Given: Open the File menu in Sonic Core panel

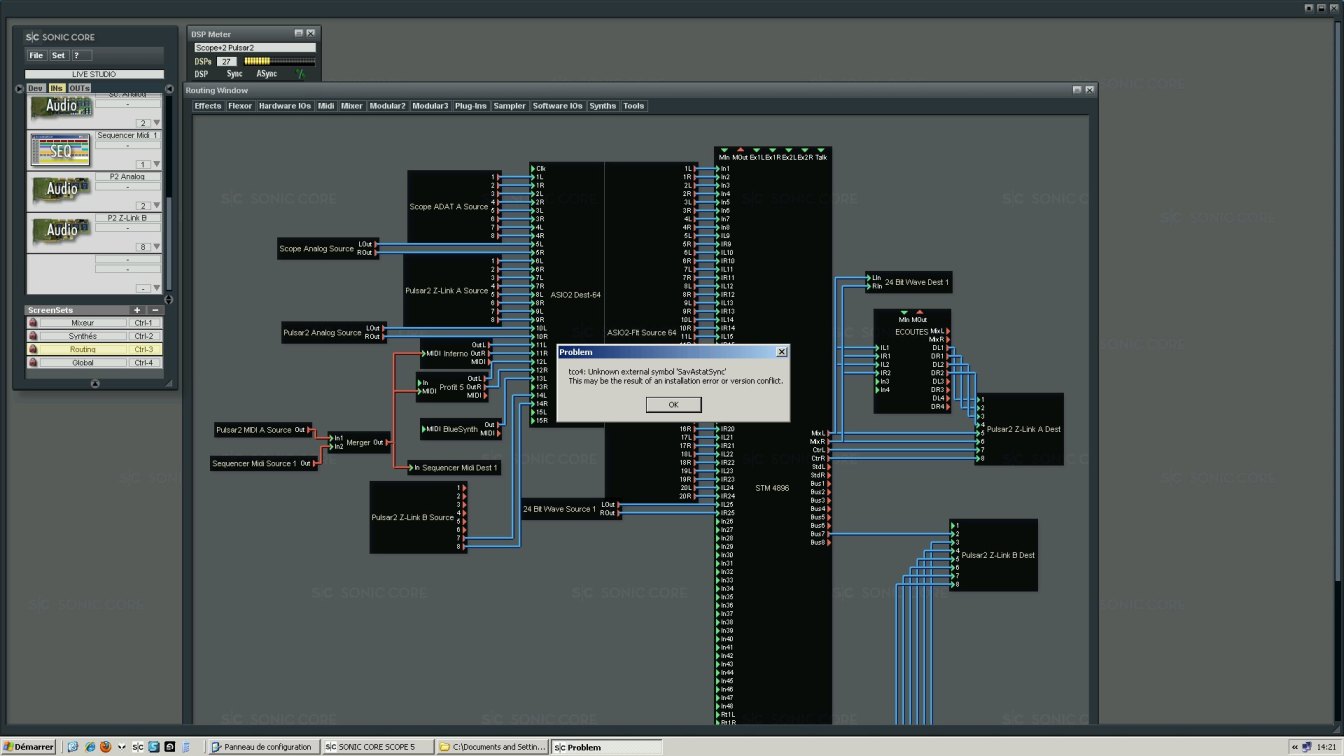Looking at the screenshot, I should tap(36, 55).
